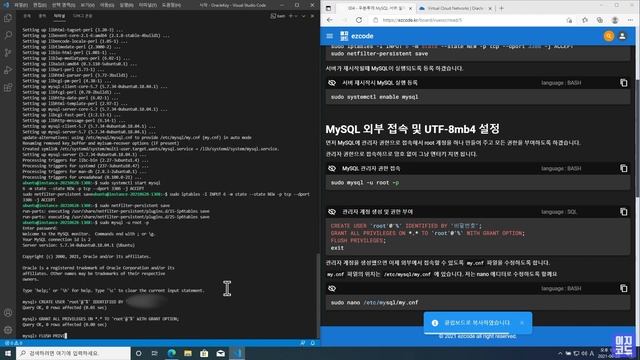Go back in the Edge browser
This screenshot has height=360, width=640.
(x=330, y=20)
